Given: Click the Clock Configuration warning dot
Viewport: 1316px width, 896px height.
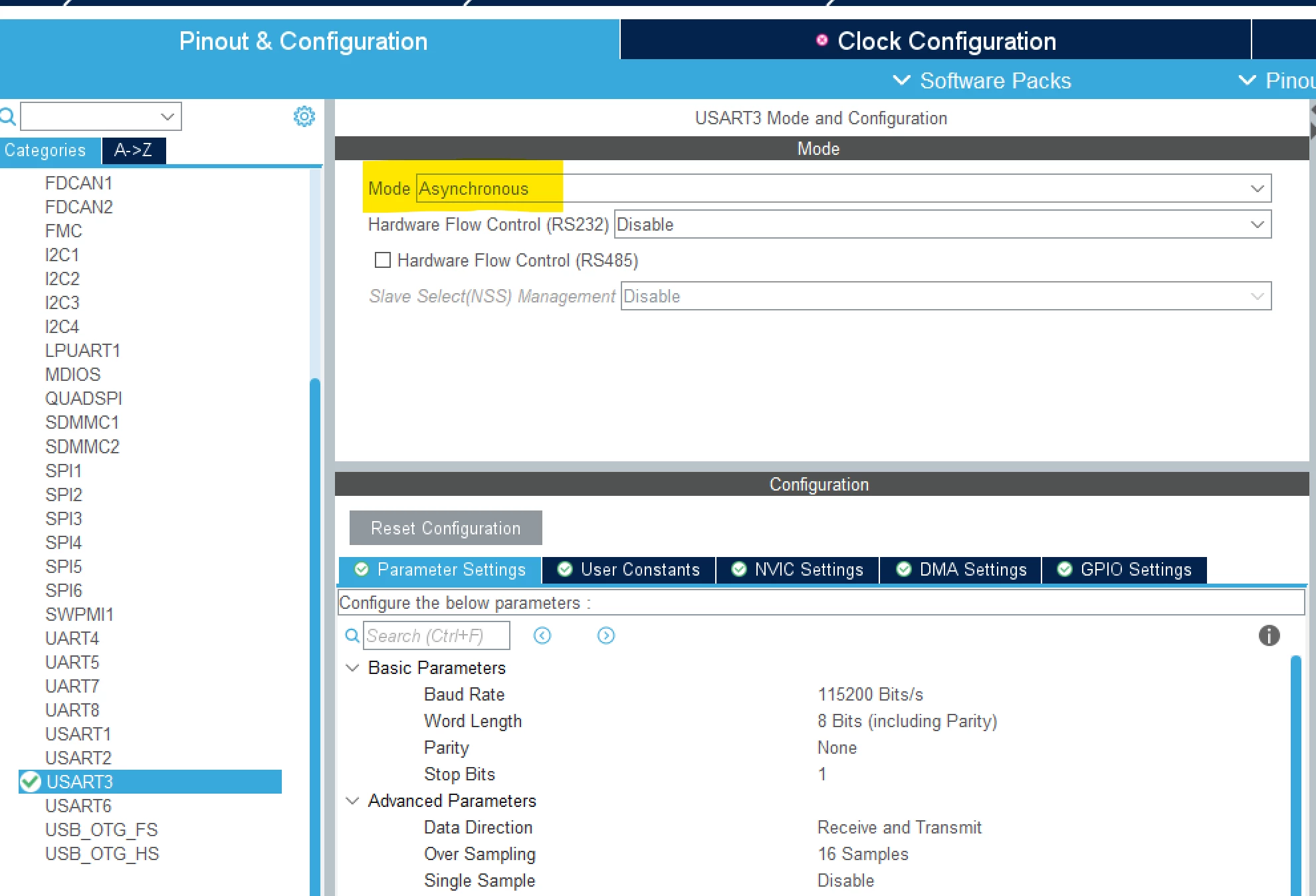Looking at the screenshot, I should tap(822, 40).
